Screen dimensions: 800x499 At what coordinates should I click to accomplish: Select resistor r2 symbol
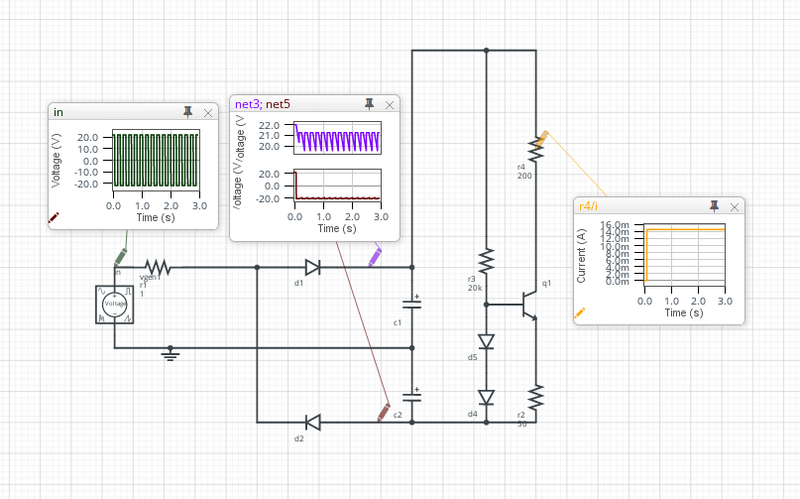coord(536,398)
